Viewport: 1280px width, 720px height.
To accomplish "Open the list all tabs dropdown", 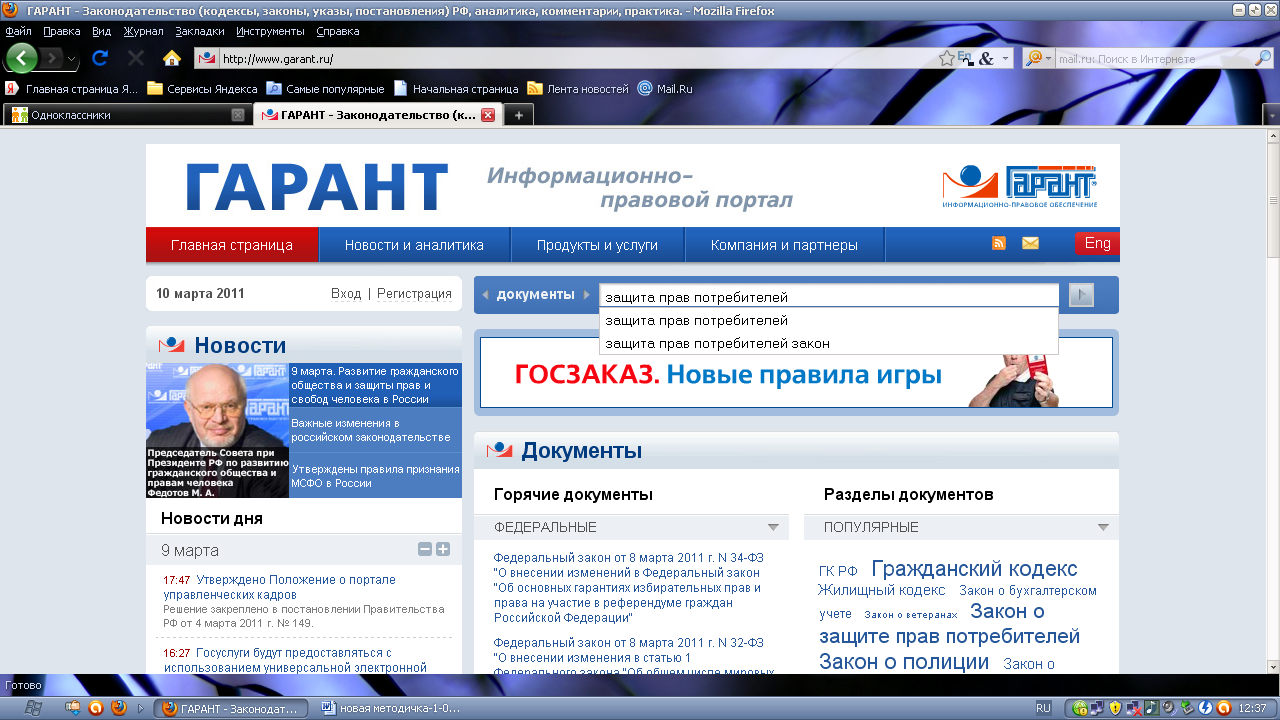I will 1271,115.
